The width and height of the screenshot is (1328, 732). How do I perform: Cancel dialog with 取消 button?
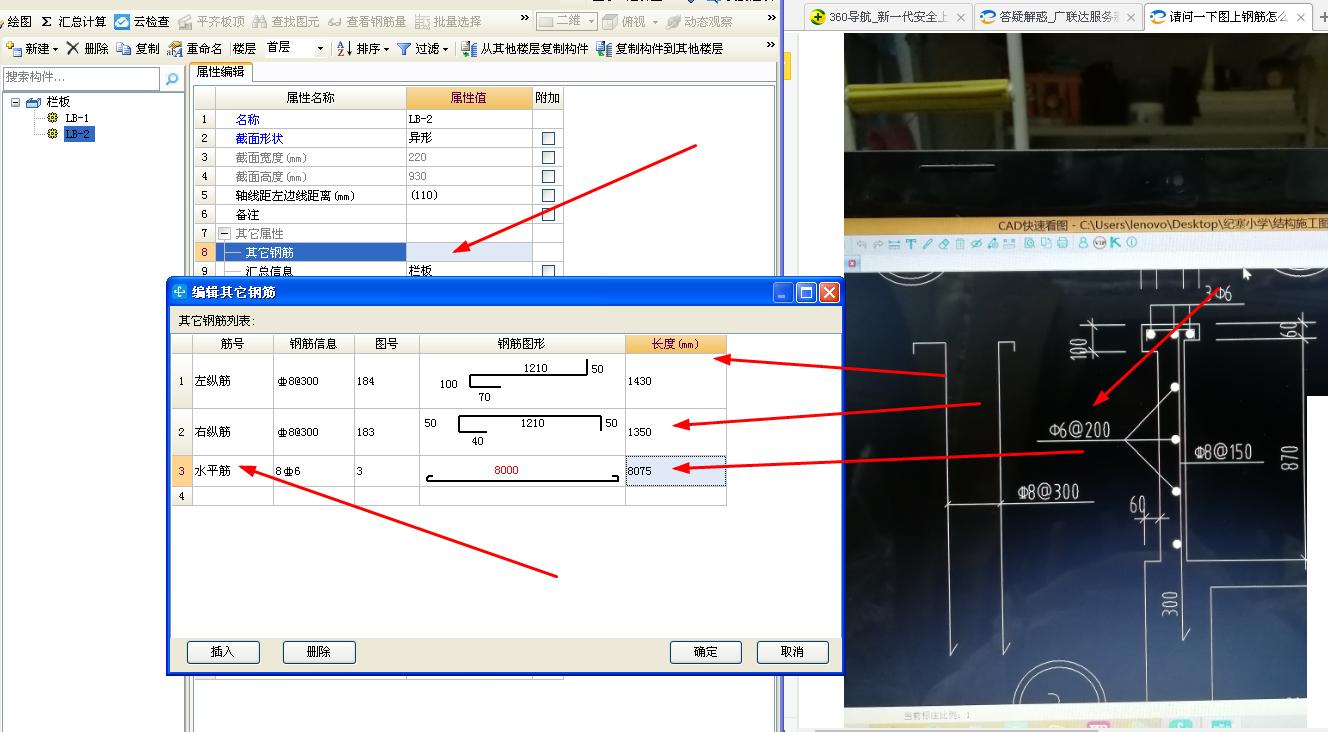793,651
